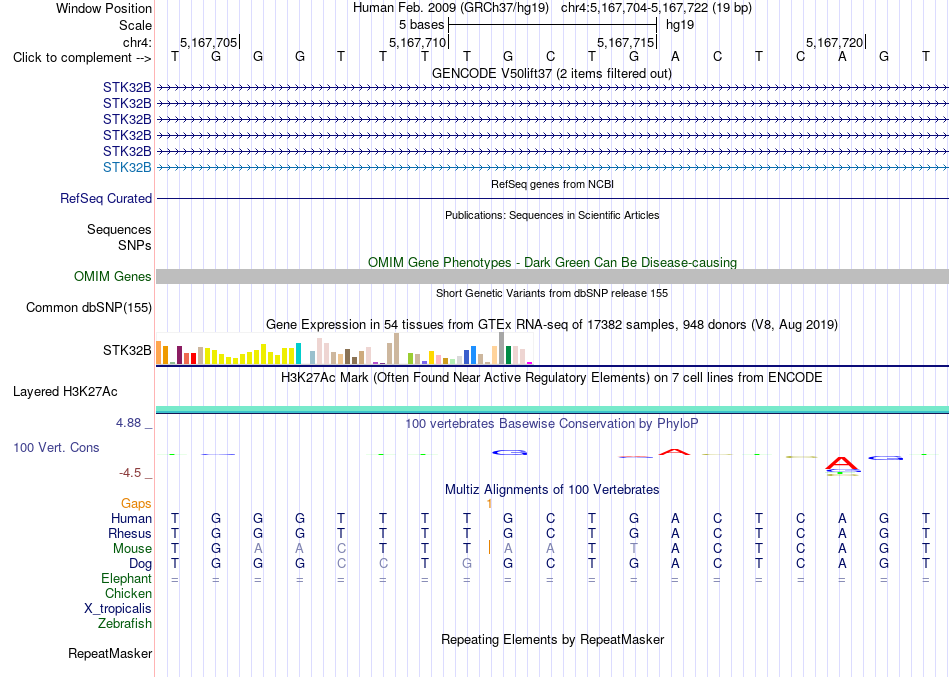Click the Chicken alignment row label
Image resolution: width=950 pixels, height=677 pixels.
pyautogui.click(x=128, y=593)
